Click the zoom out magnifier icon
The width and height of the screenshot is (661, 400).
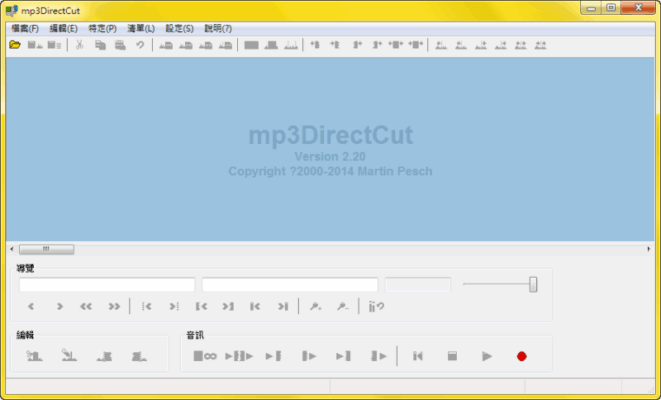tap(343, 306)
